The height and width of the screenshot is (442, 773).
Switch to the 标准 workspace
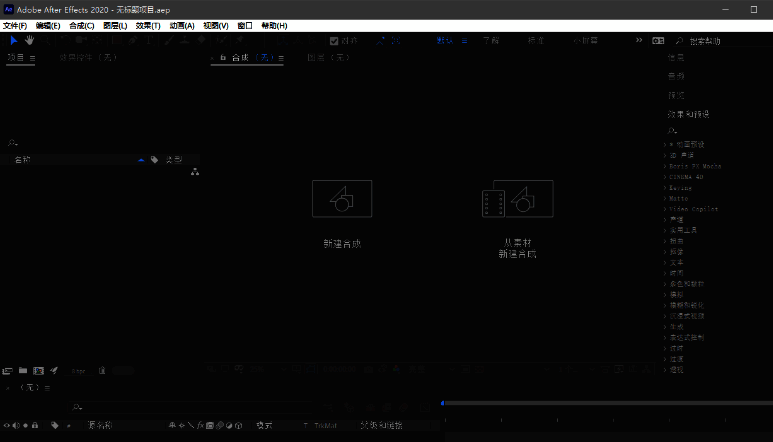click(x=536, y=40)
